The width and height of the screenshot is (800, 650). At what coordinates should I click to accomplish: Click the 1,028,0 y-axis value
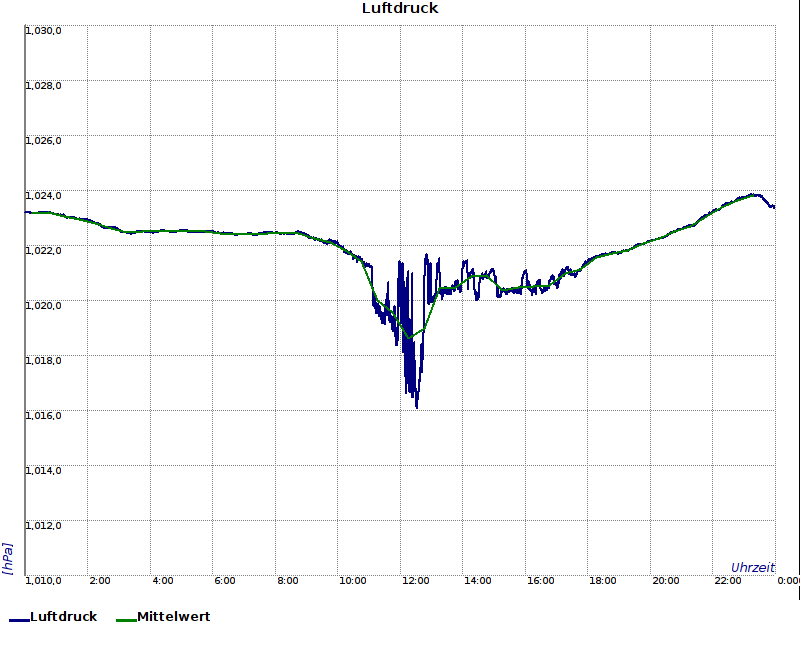click(x=43, y=86)
